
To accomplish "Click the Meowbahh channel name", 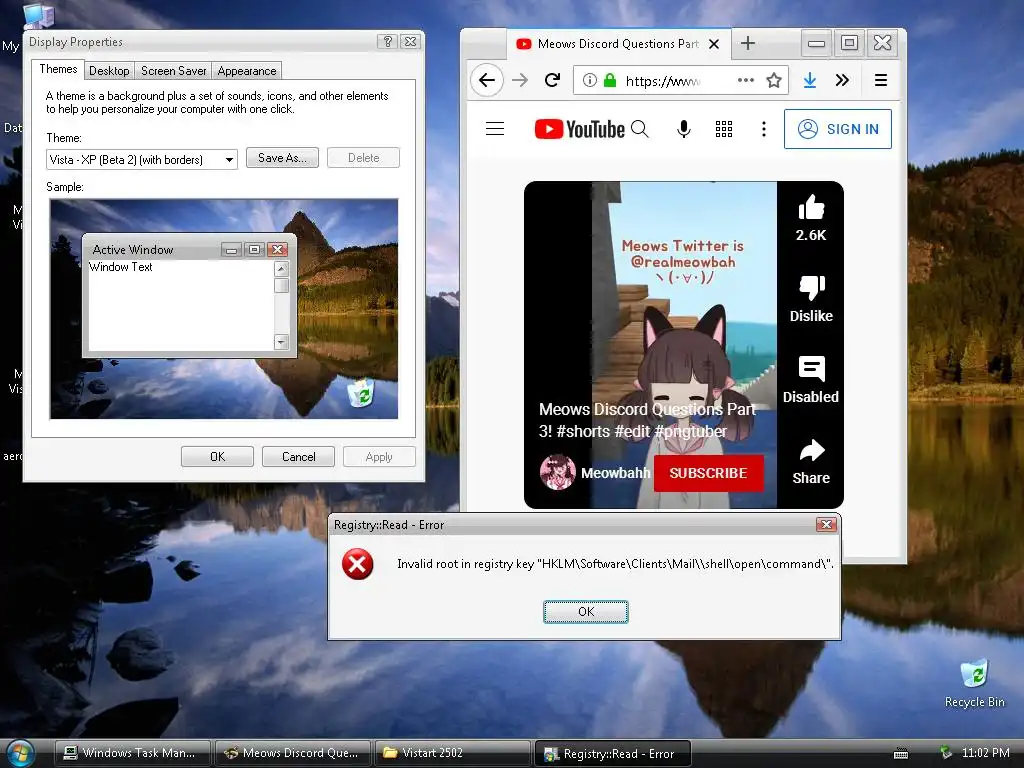I will coord(615,473).
